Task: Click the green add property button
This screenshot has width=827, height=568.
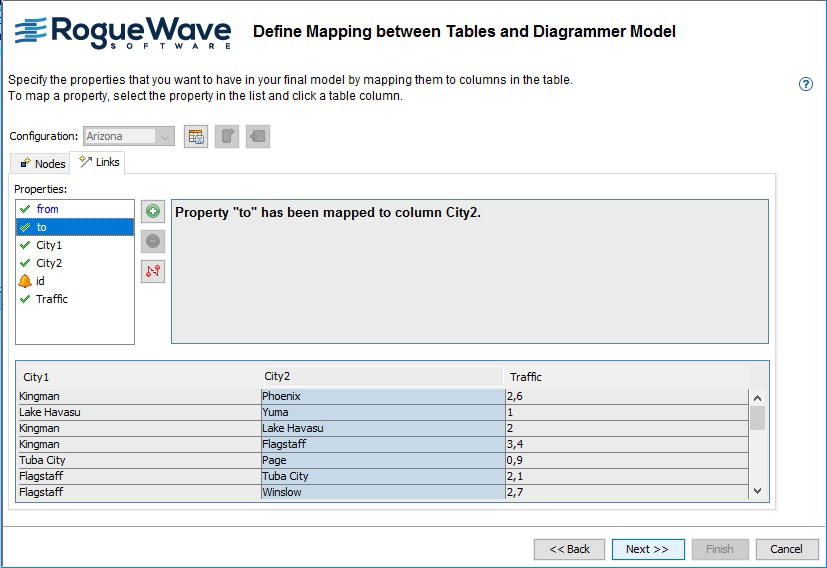Action: point(153,211)
